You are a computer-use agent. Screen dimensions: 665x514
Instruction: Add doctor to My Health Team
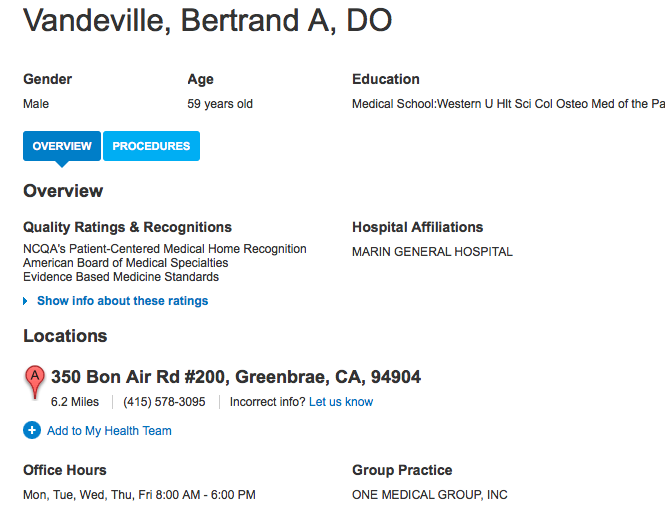click(109, 430)
